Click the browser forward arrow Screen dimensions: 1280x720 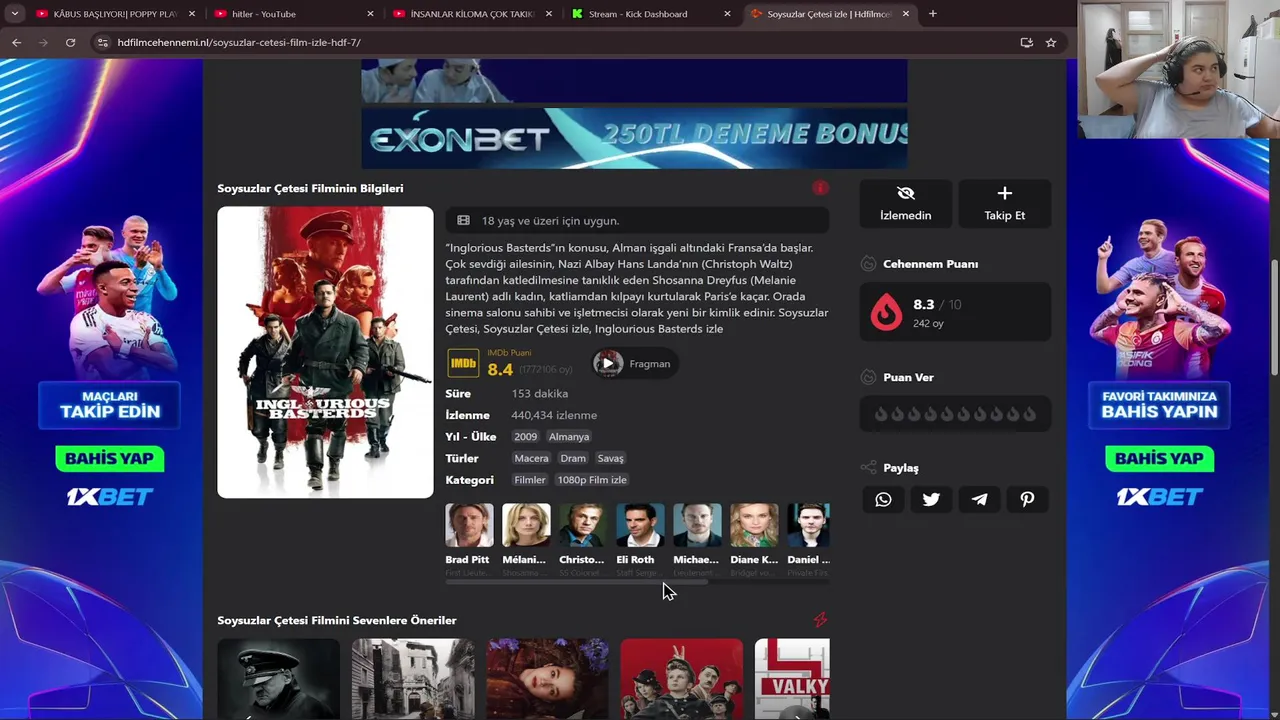(x=43, y=42)
